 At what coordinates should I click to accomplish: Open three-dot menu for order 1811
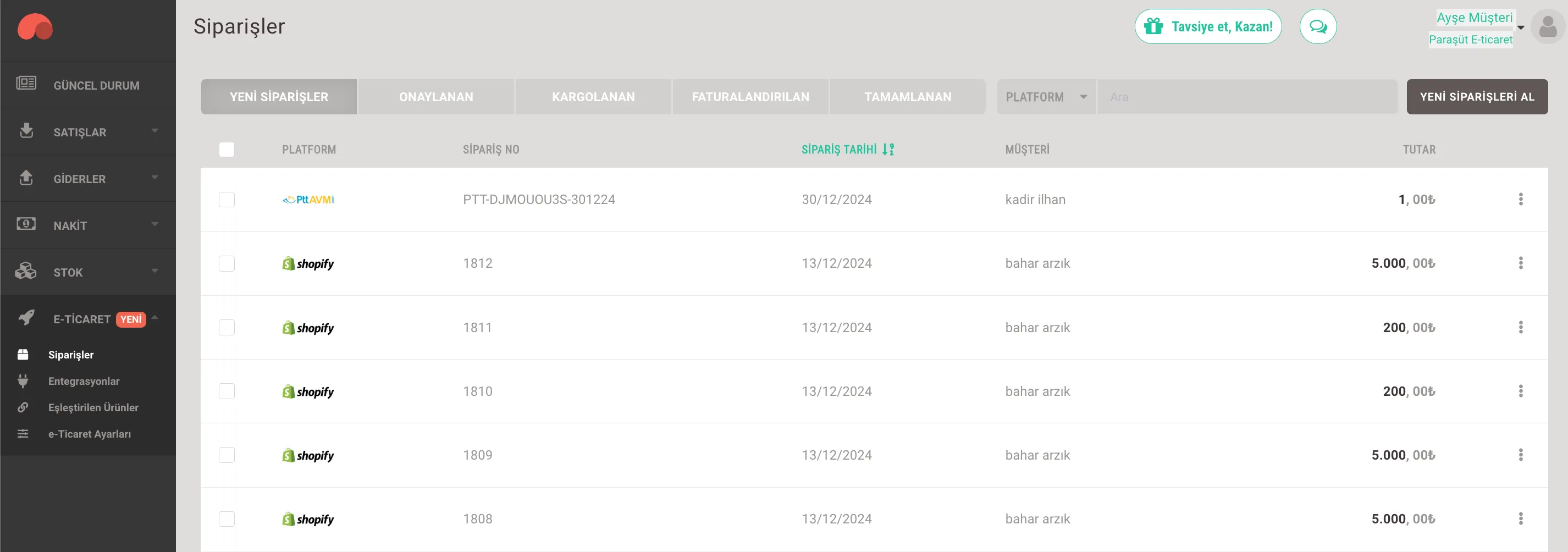(x=1521, y=328)
